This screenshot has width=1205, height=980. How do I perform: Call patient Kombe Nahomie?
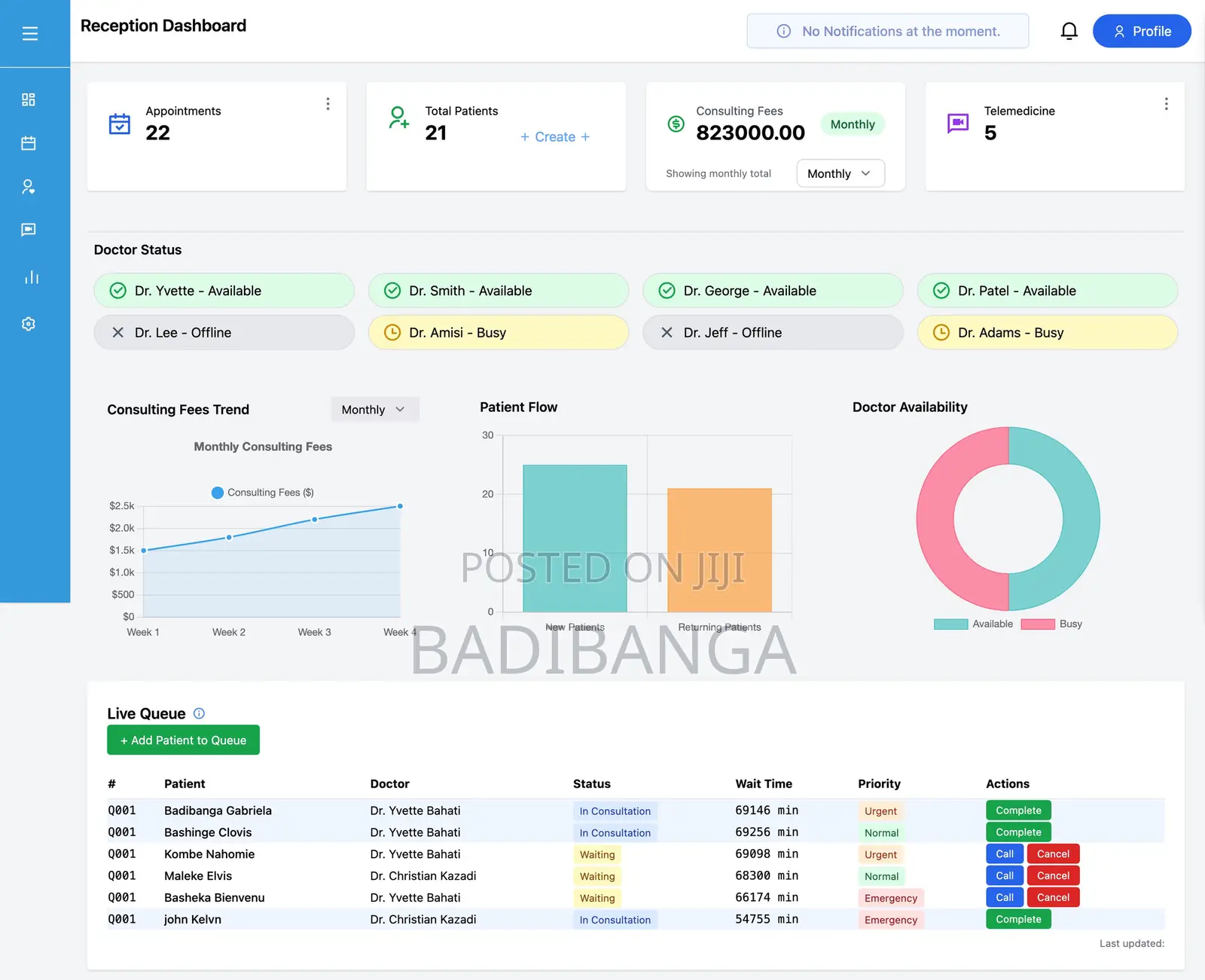coord(1005,854)
